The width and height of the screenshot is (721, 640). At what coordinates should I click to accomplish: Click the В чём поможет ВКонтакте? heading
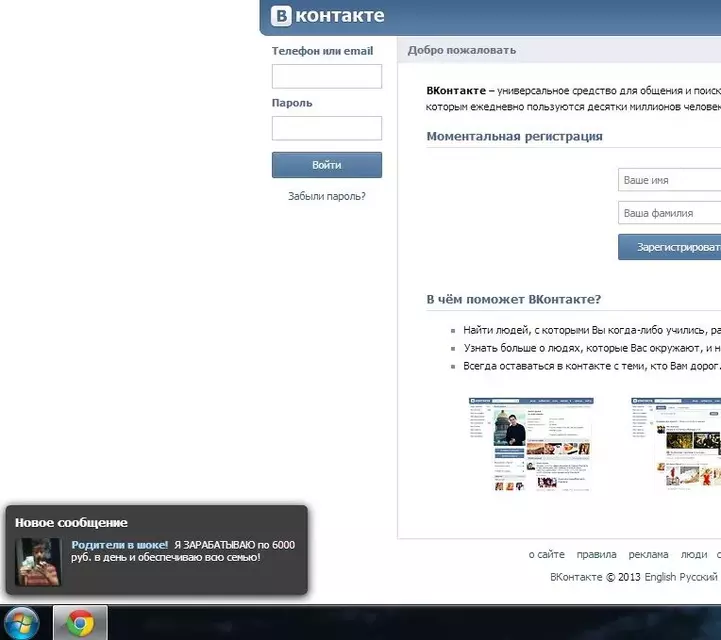[514, 299]
